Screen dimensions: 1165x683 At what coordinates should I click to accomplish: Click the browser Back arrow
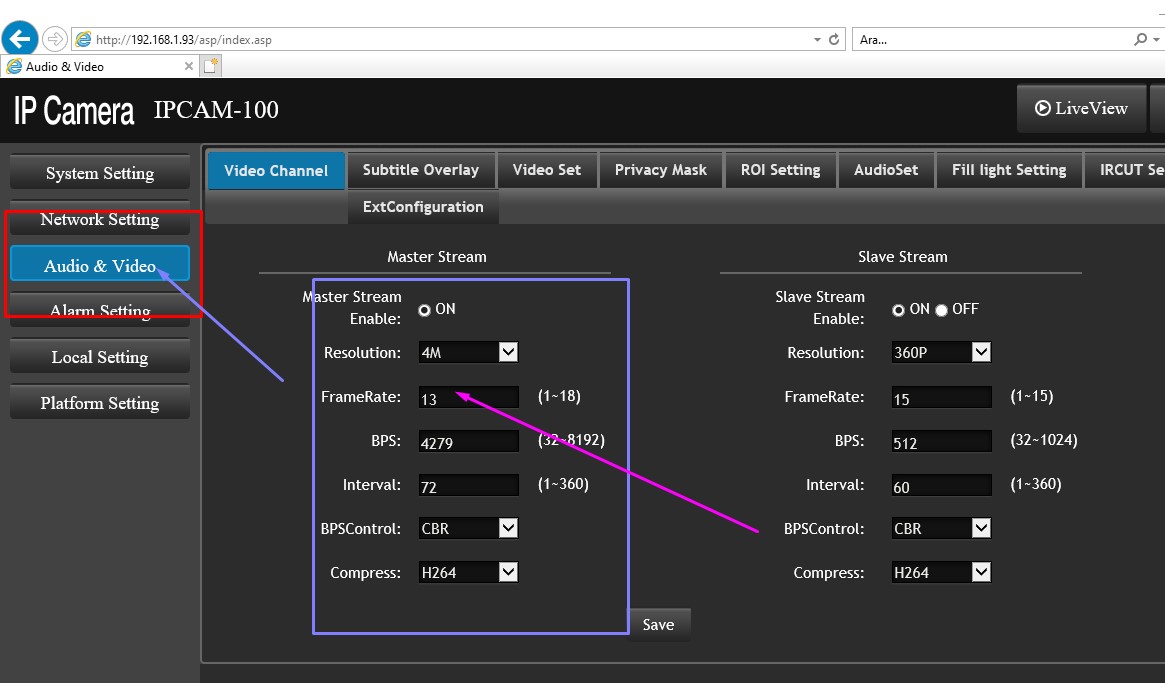(20, 38)
